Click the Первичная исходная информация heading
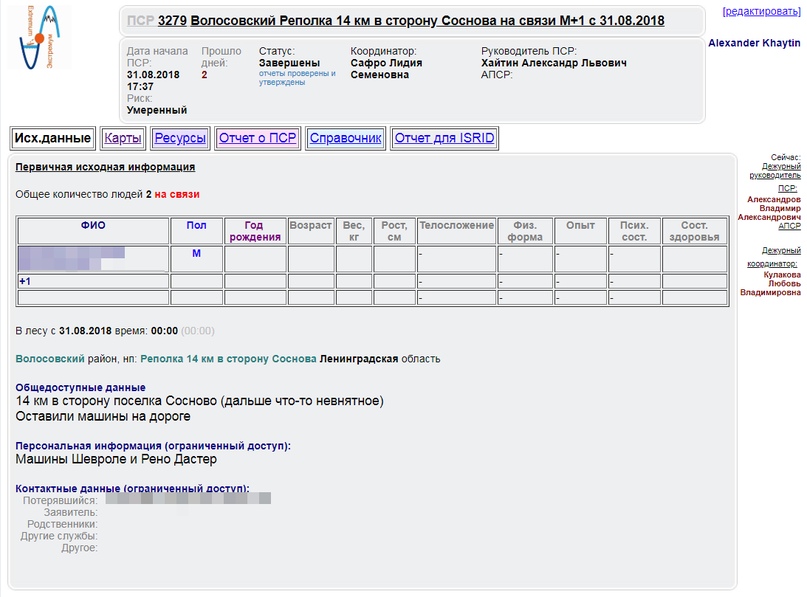 coord(105,167)
